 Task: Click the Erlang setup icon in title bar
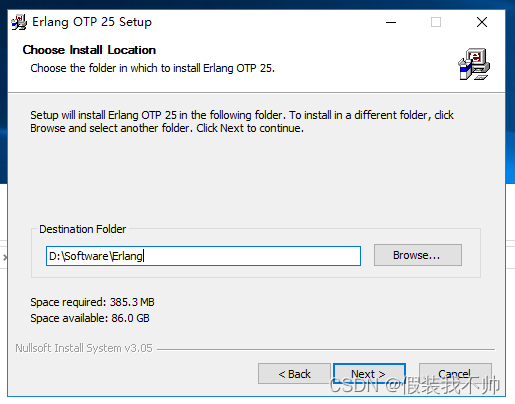[19, 22]
